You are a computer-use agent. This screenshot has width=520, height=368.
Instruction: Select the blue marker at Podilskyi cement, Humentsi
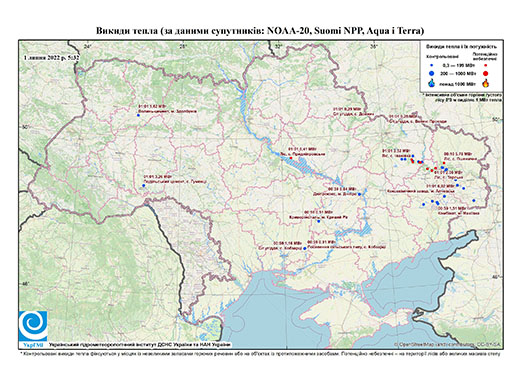[x=144, y=185]
